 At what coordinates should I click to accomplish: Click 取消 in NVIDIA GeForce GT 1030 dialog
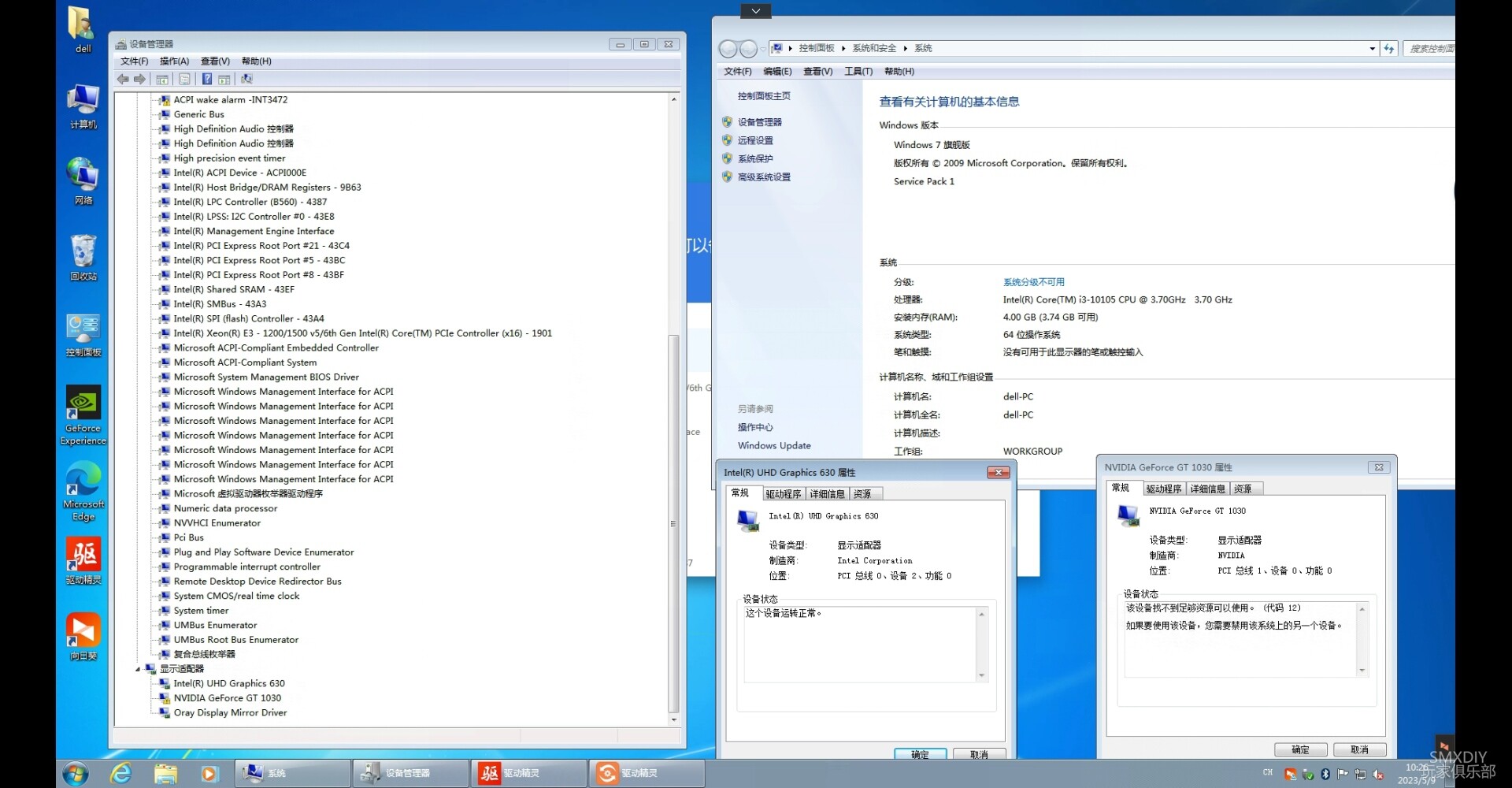[1359, 749]
